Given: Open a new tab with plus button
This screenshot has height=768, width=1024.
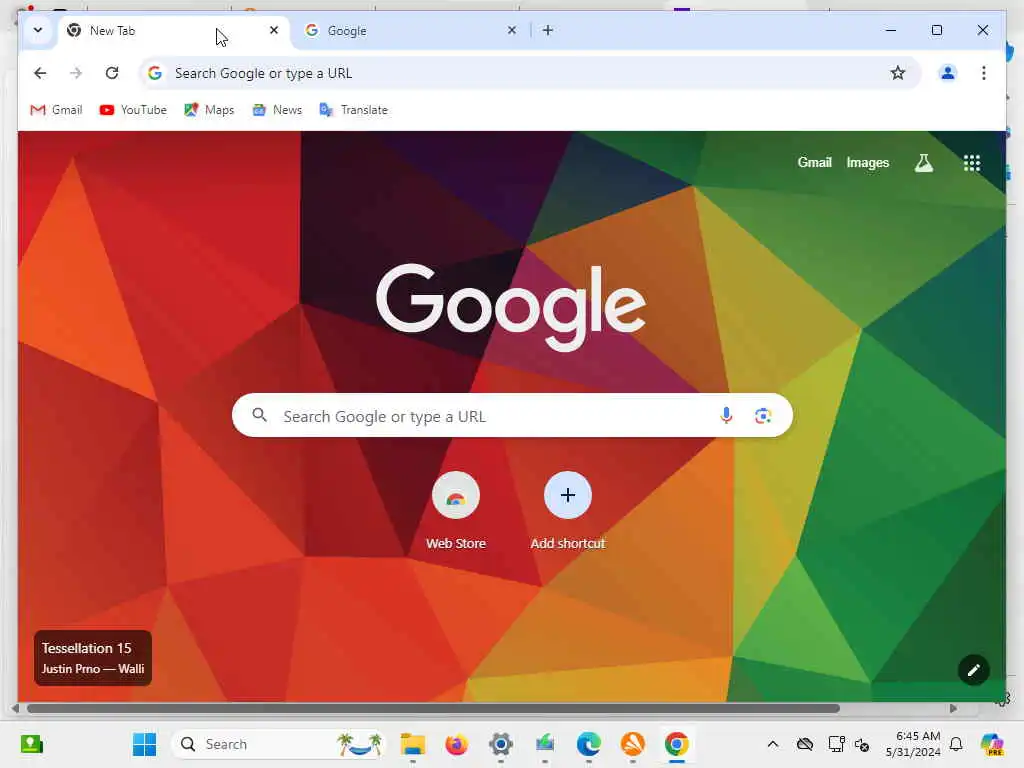Looking at the screenshot, I should pos(548,30).
